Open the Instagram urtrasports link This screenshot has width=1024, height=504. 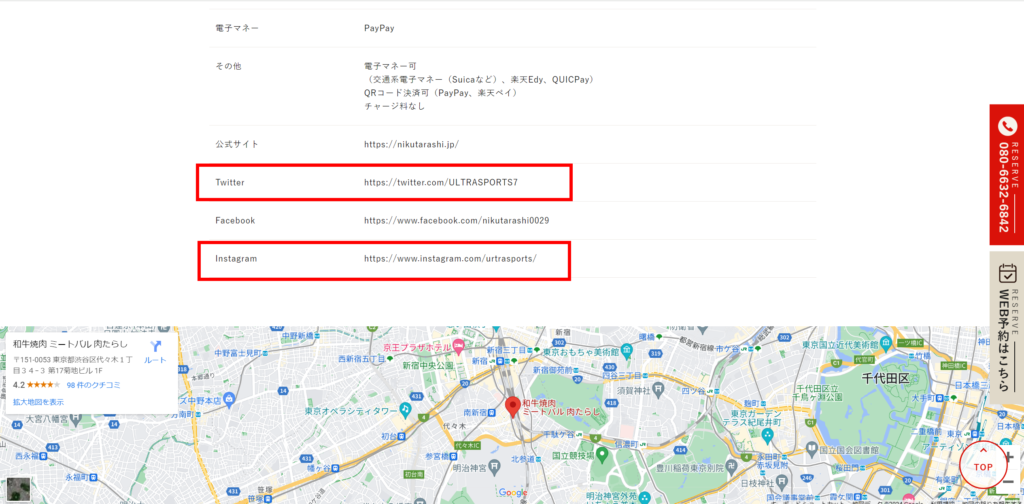coord(450,258)
